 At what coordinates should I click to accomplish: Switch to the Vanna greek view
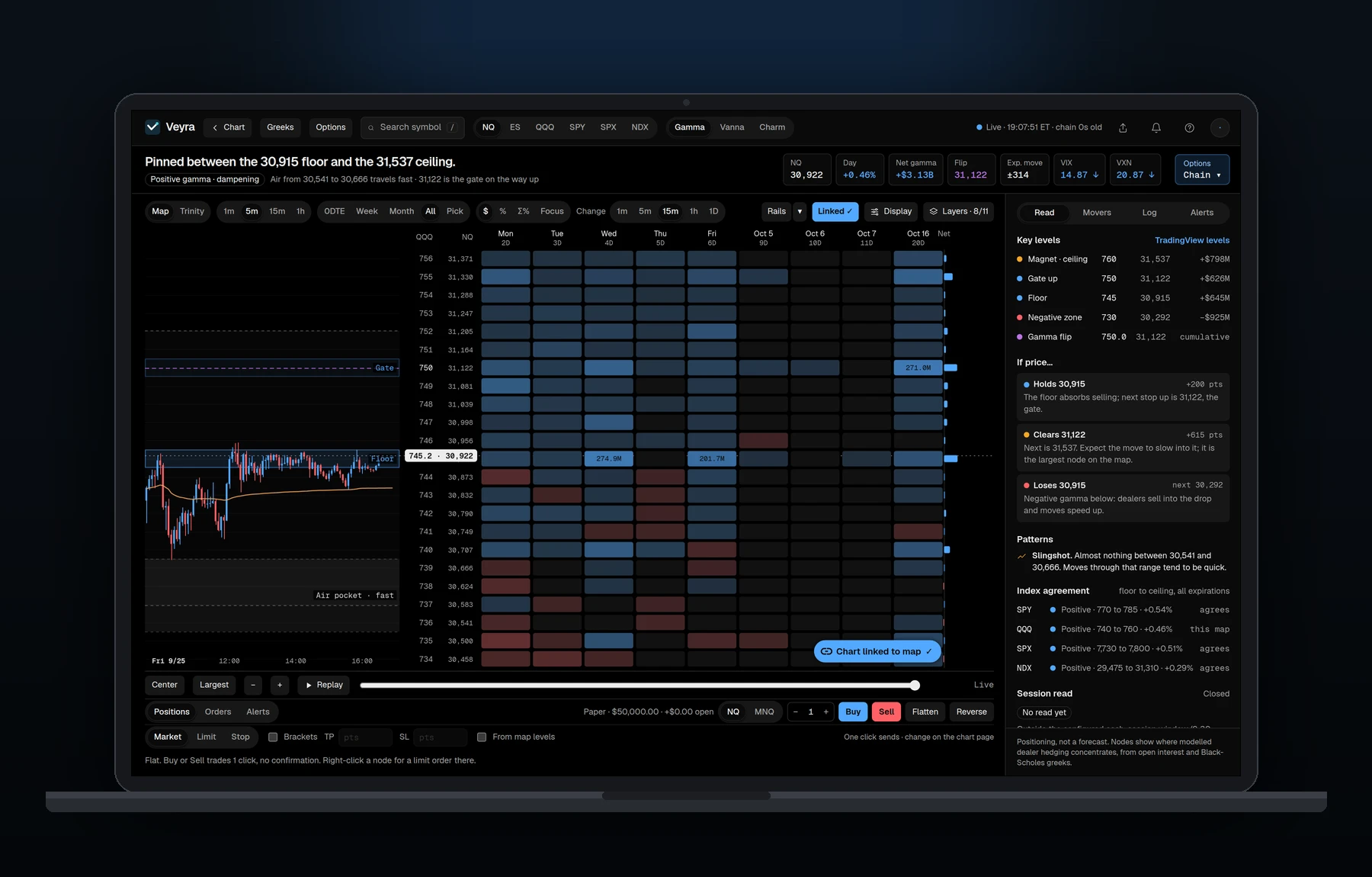732,127
